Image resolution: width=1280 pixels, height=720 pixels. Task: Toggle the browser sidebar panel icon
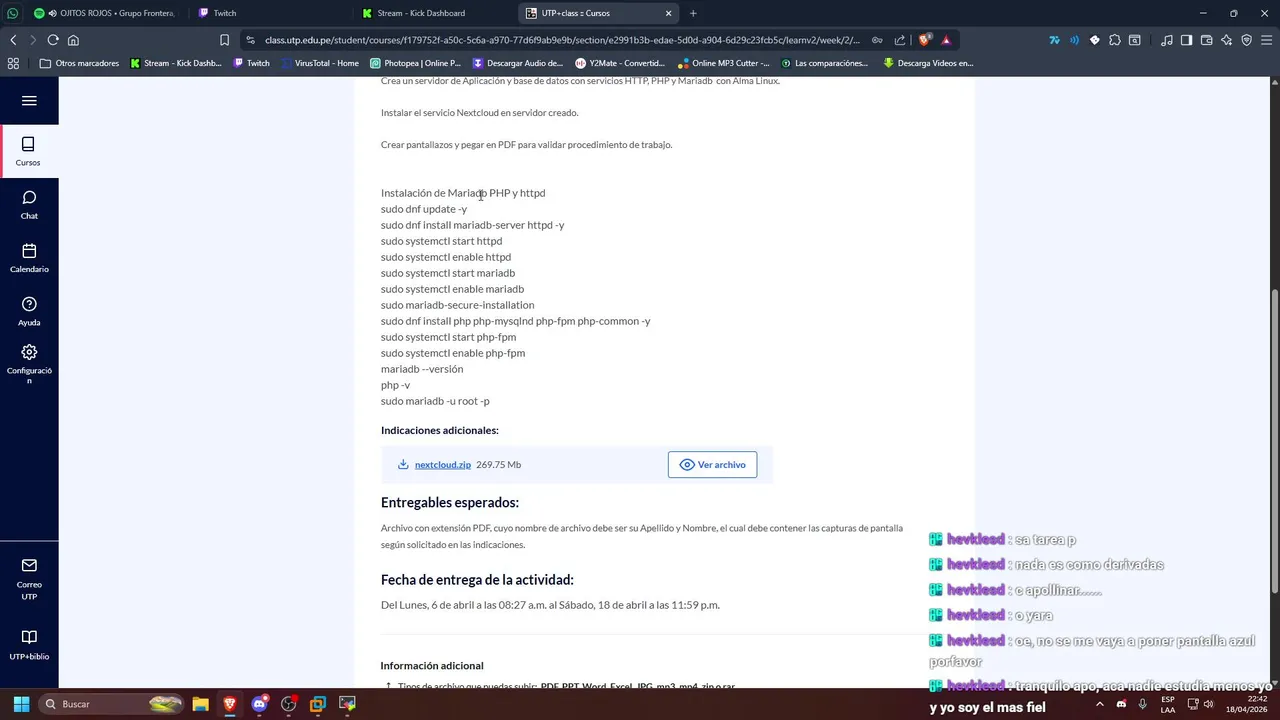pos(1186,40)
